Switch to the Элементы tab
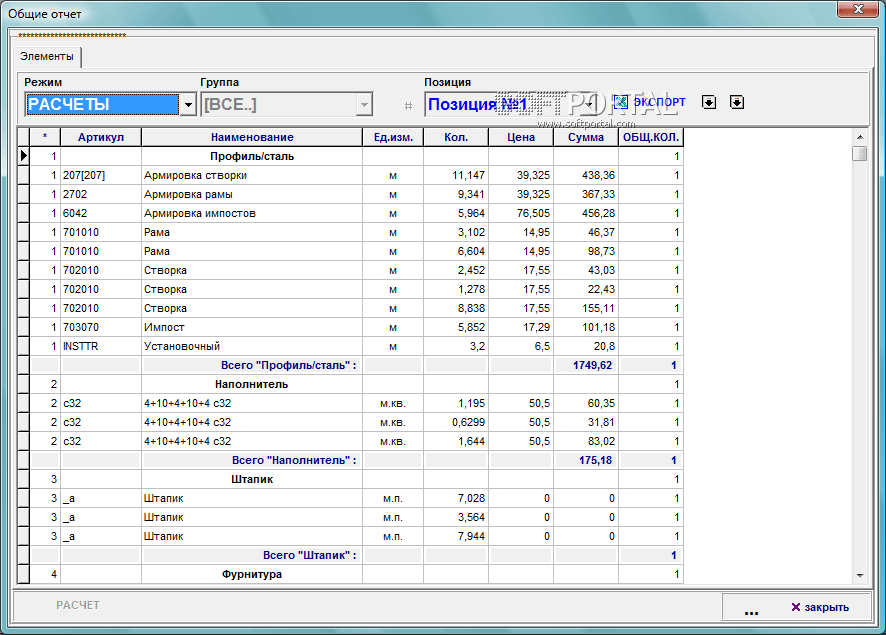Viewport: 886px width, 635px height. coord(47,57)
